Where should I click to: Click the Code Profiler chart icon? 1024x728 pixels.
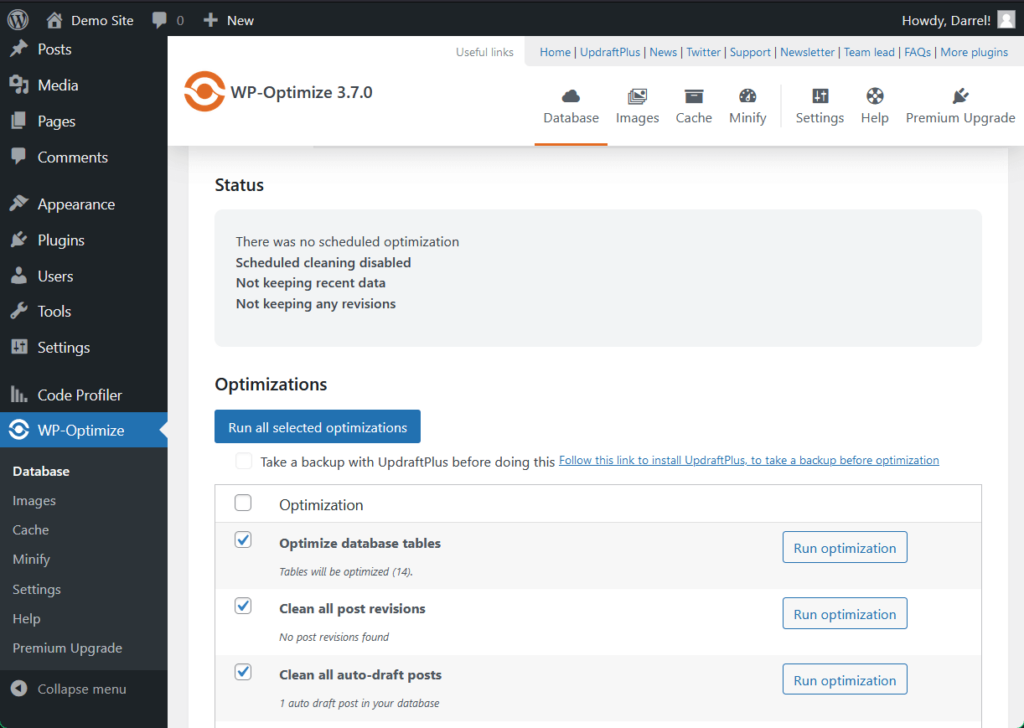[x=19, y=394]
